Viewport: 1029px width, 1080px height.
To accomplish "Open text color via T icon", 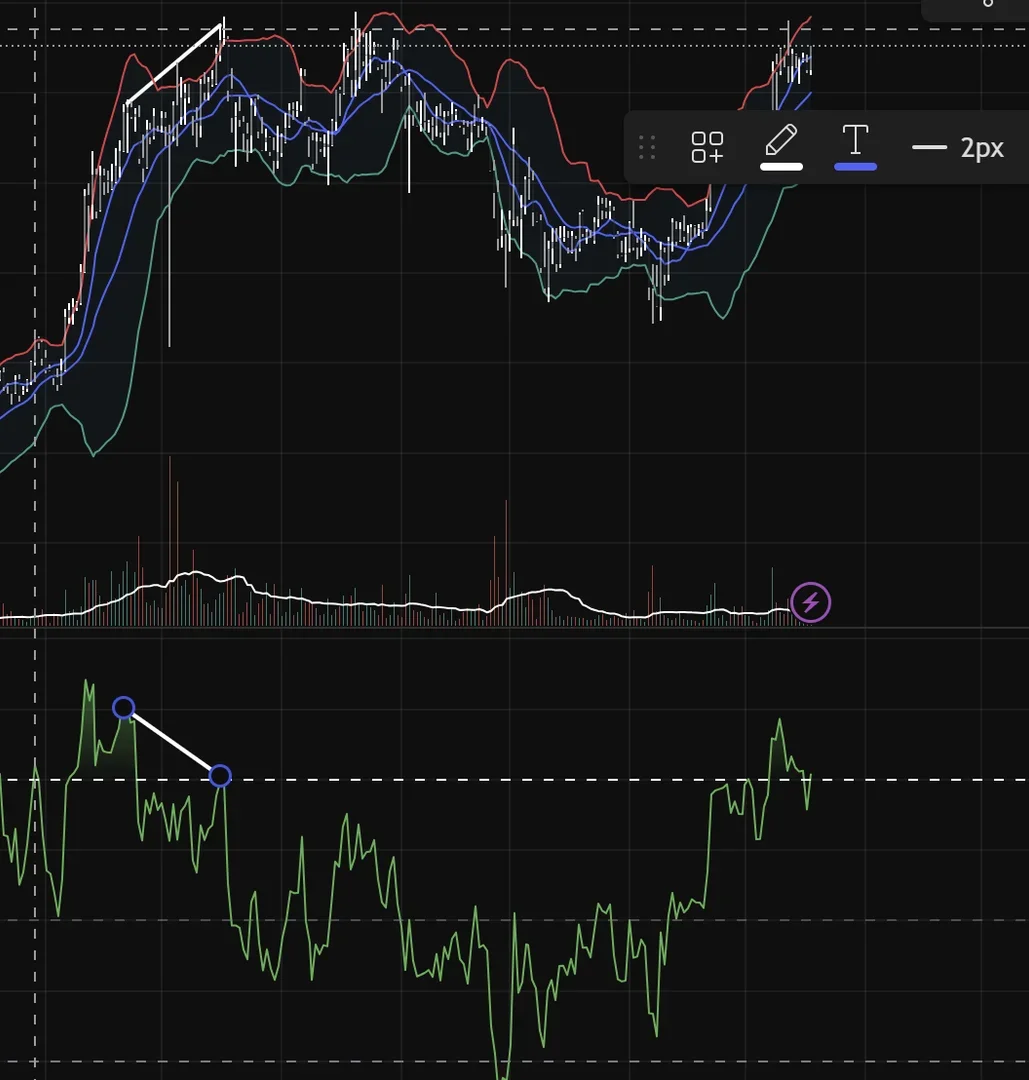I will point(855,140).
